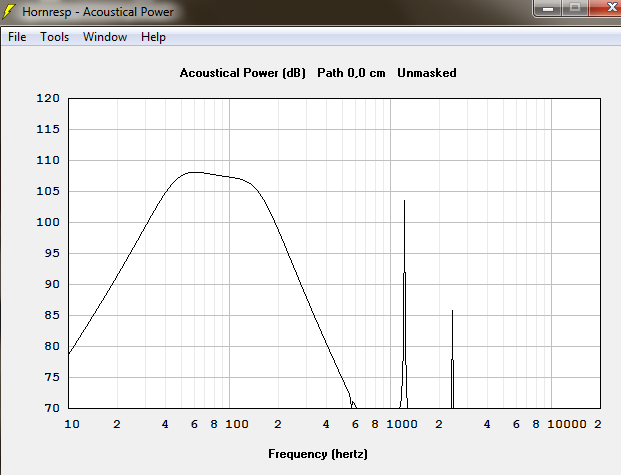
Task: Click the 100 label on the frequency axis
Action: pos(237,424)
